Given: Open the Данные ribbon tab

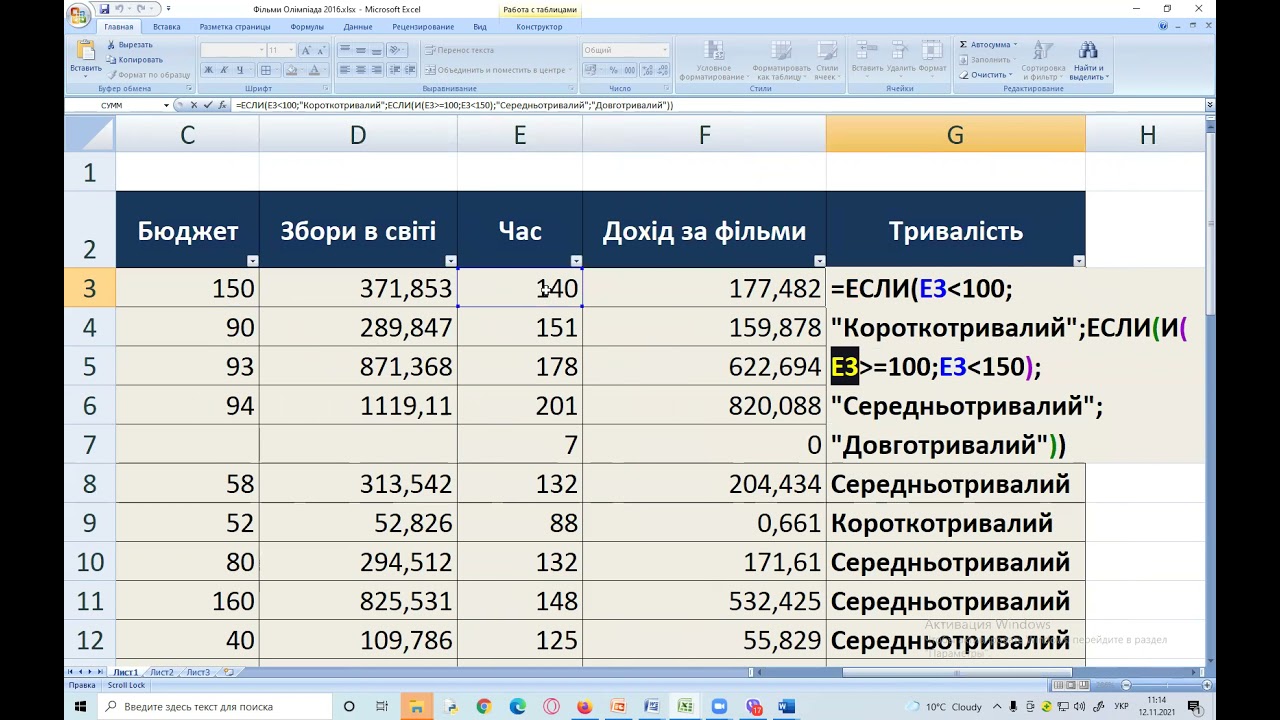Looking at the screenshot, I should 358,27.
